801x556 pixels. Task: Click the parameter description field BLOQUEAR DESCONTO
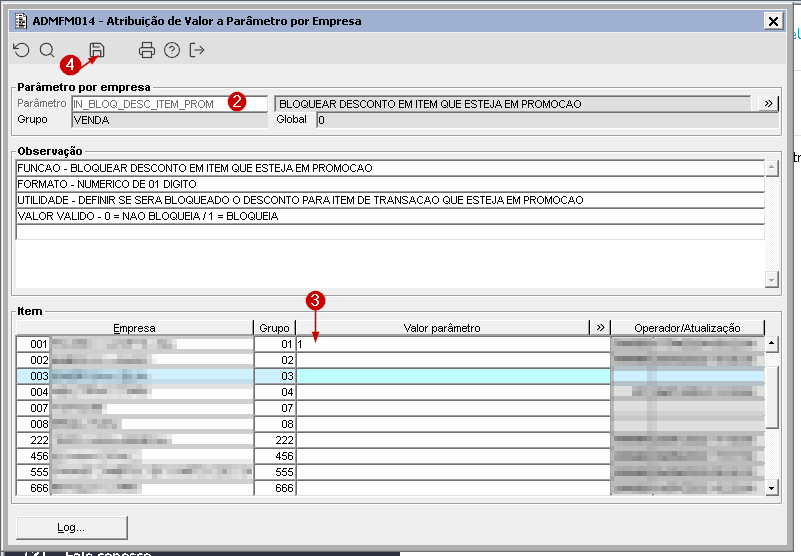click(513, 104)
